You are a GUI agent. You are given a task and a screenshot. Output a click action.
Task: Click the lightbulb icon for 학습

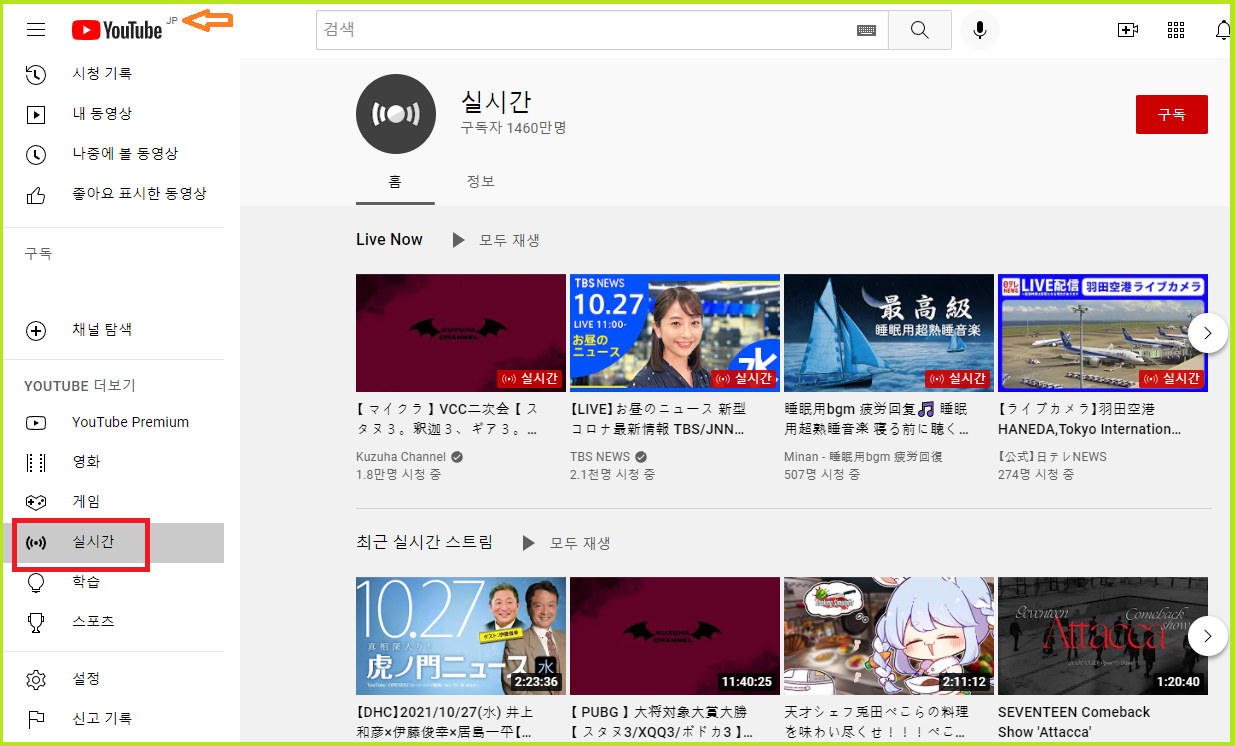36,582
